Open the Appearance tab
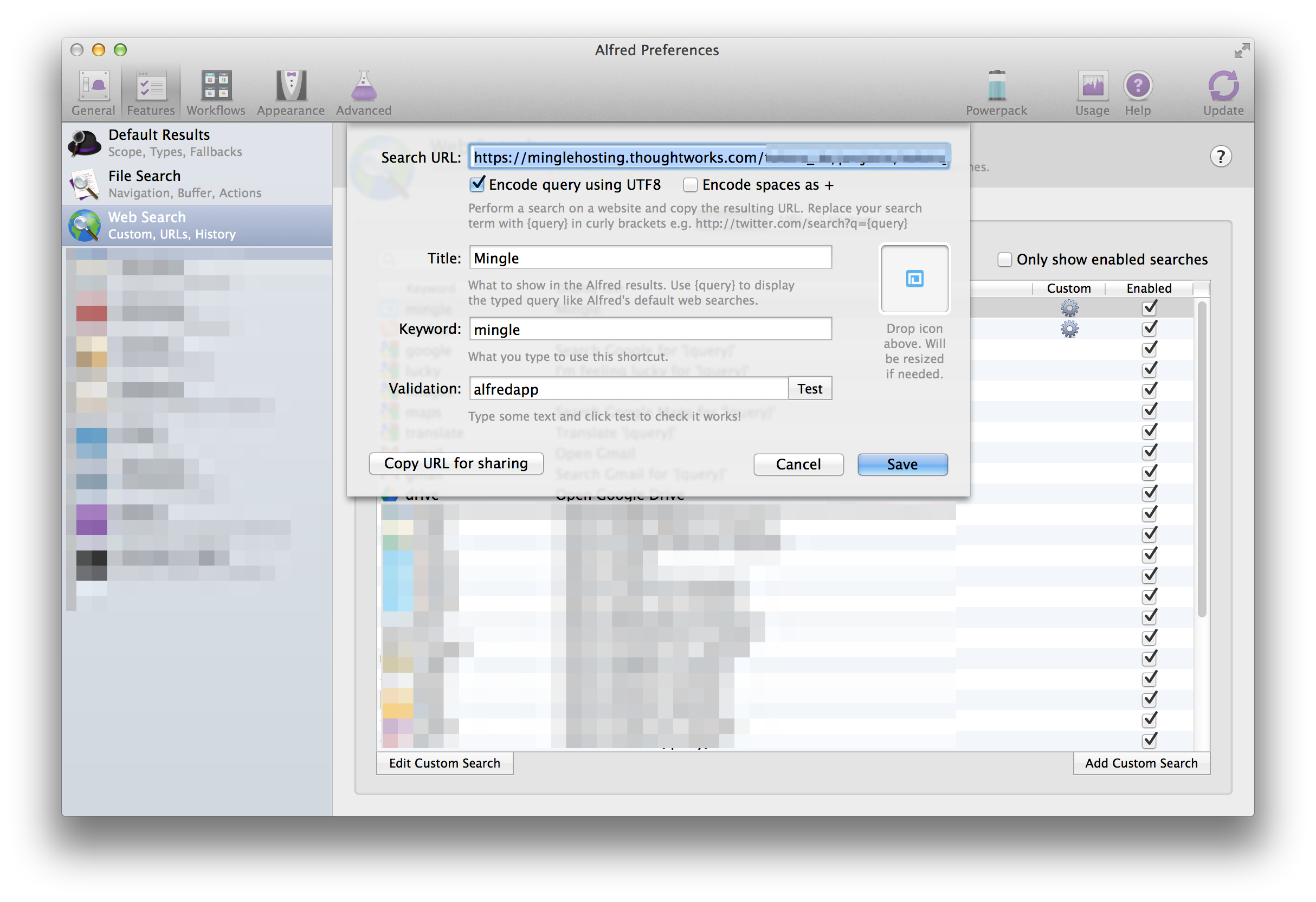1316x902 pixels. click(x=291, y=92)
